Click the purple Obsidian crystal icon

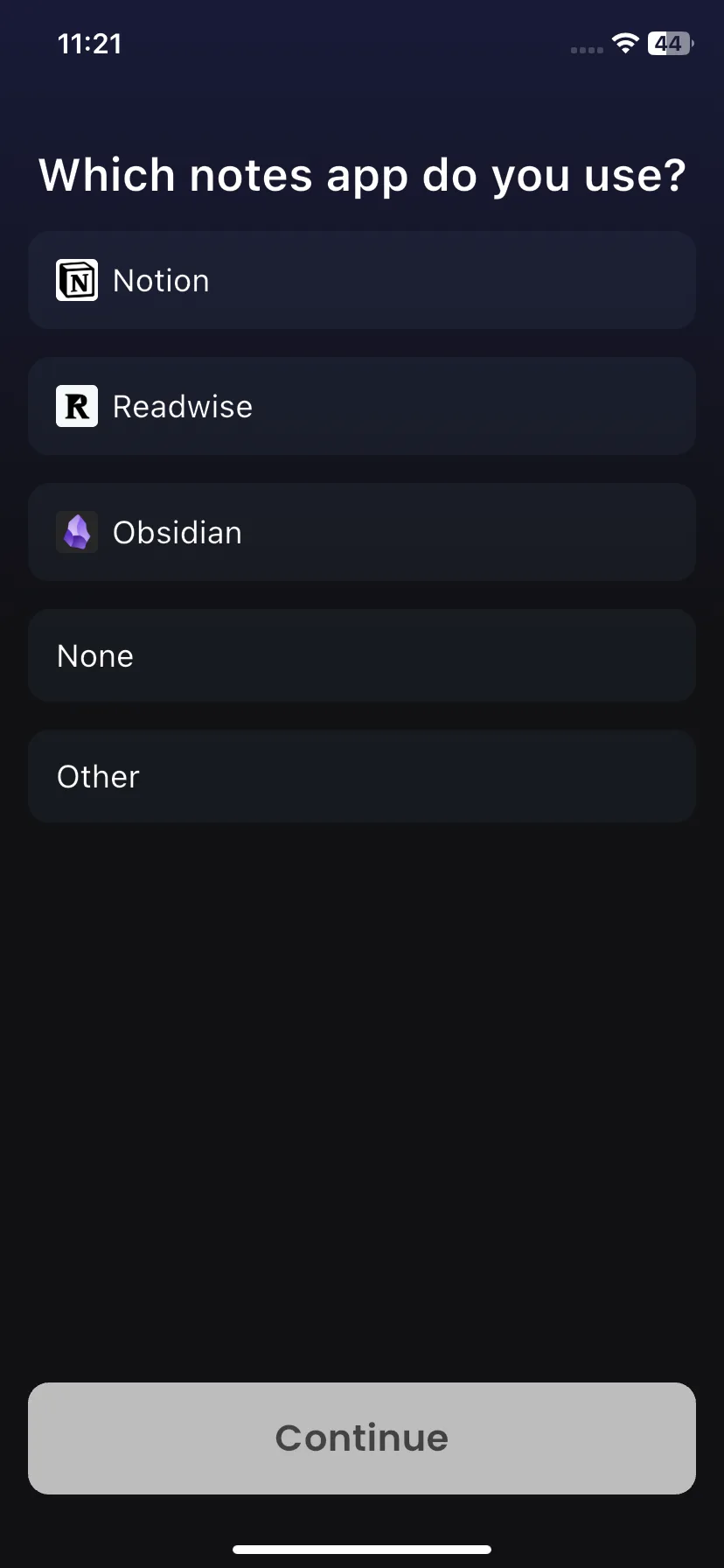pos(77,532)
